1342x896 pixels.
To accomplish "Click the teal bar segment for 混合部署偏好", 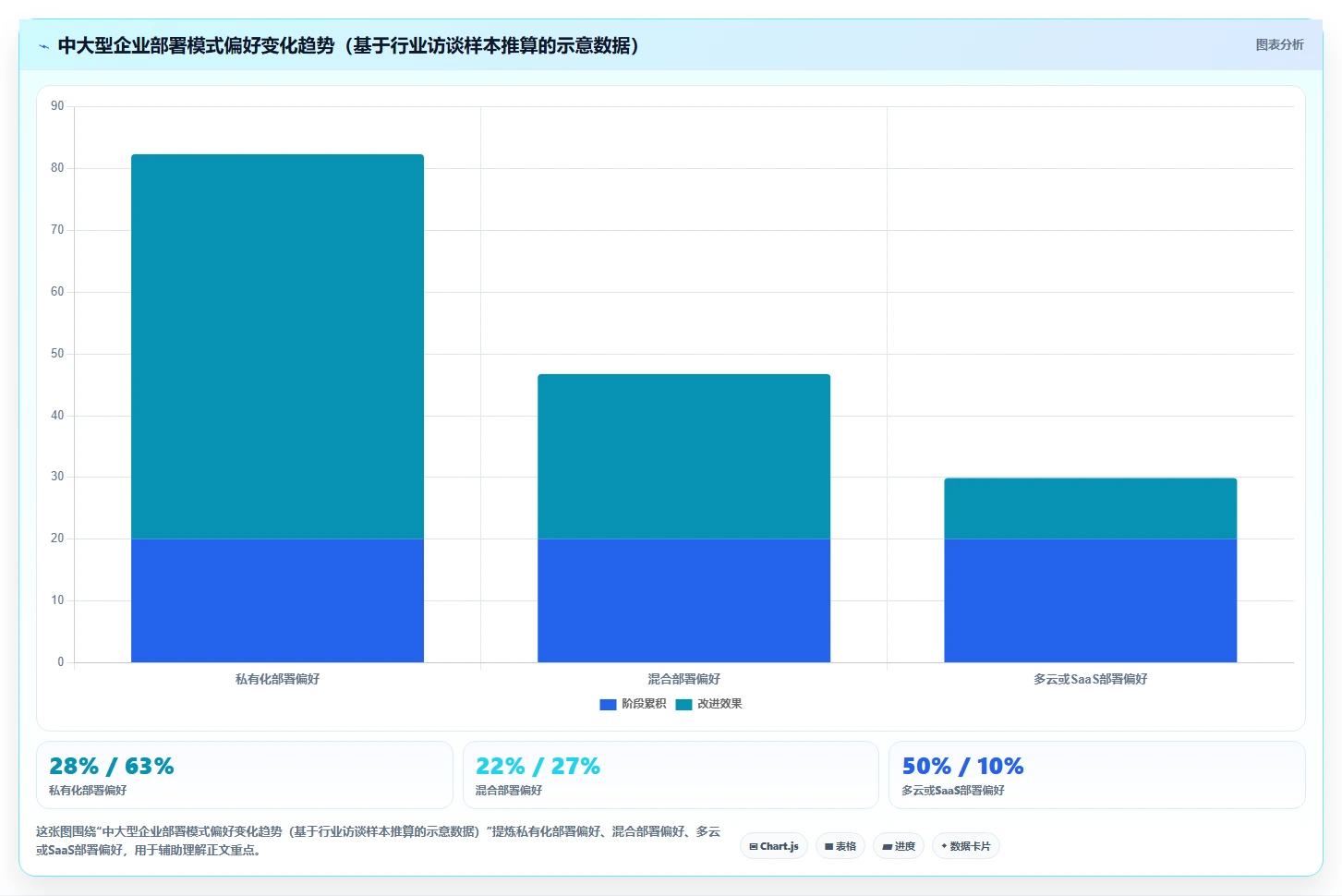I will coord(683,456).
